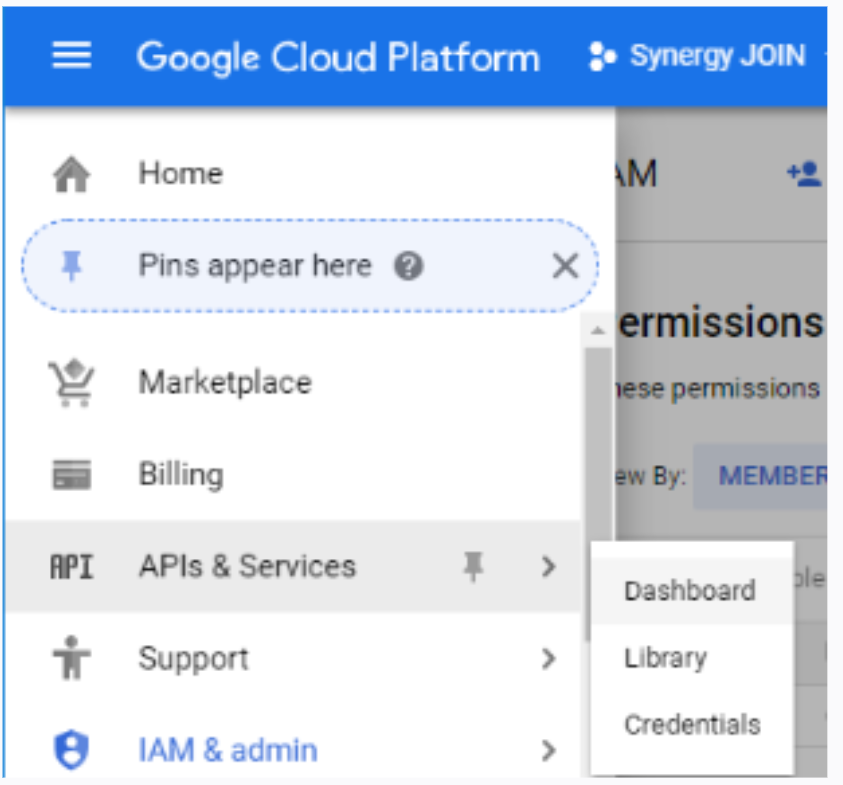Click the API icon for APIs & Services
This screenshot has height=785, width=843.
pos(72,567)
